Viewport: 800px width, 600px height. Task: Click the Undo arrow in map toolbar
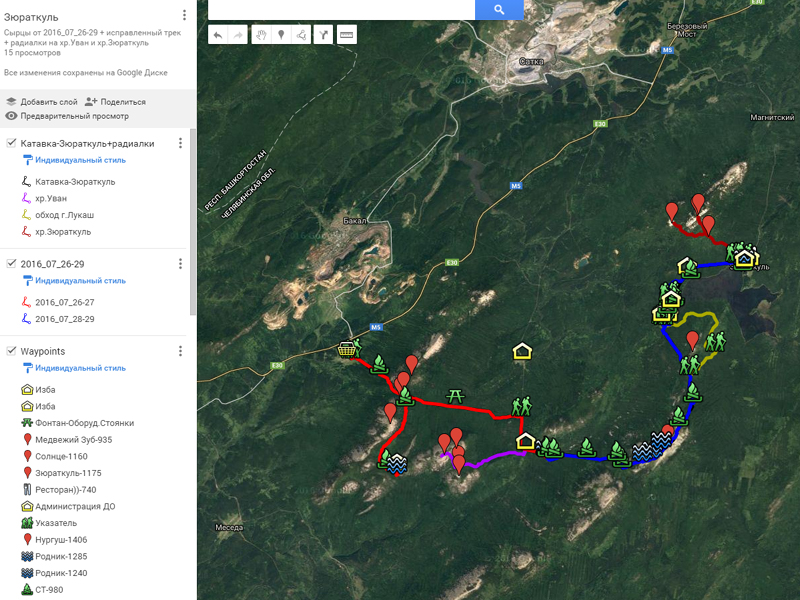click(x=218, y=35)
